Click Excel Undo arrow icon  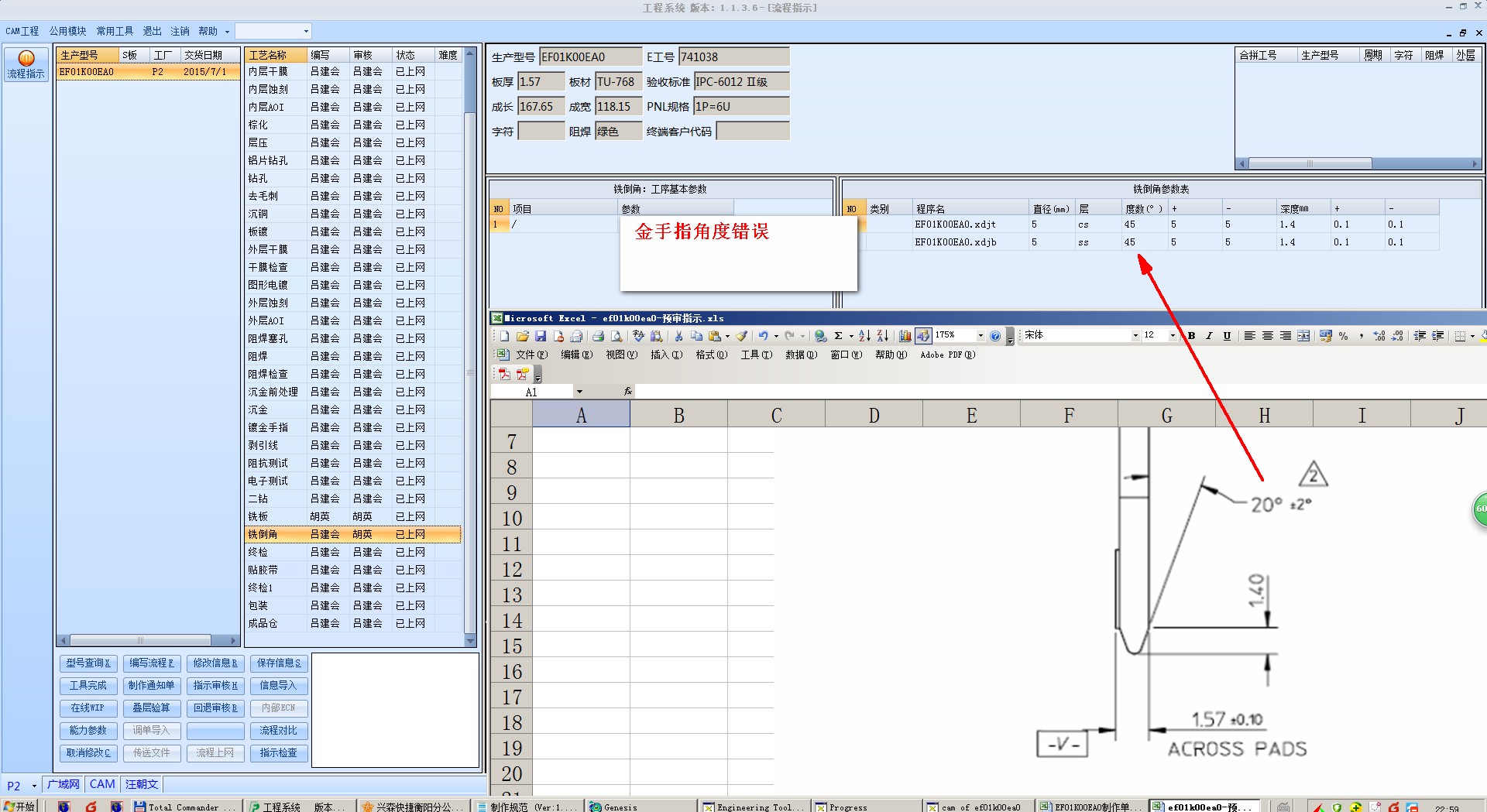tap(763, 336)
